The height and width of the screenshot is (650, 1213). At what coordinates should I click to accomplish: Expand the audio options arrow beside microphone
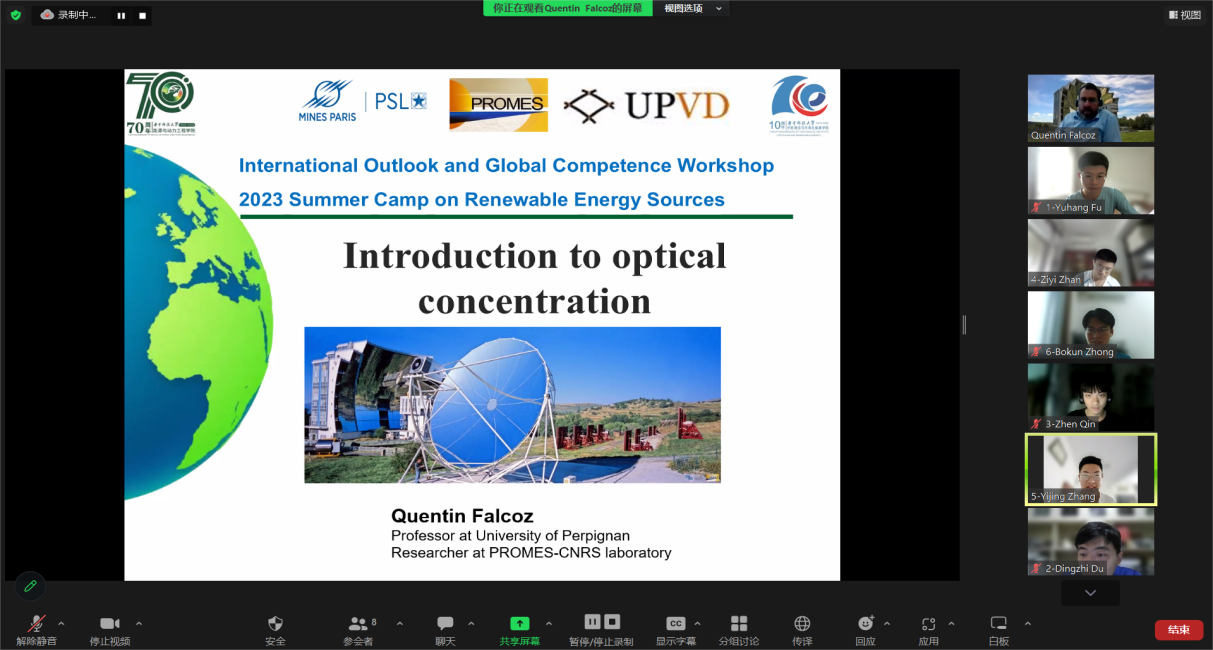(61, 623)
